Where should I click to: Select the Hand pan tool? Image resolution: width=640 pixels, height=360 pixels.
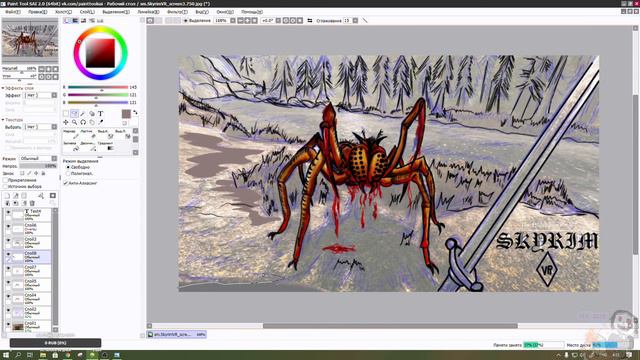click(92, 122)
